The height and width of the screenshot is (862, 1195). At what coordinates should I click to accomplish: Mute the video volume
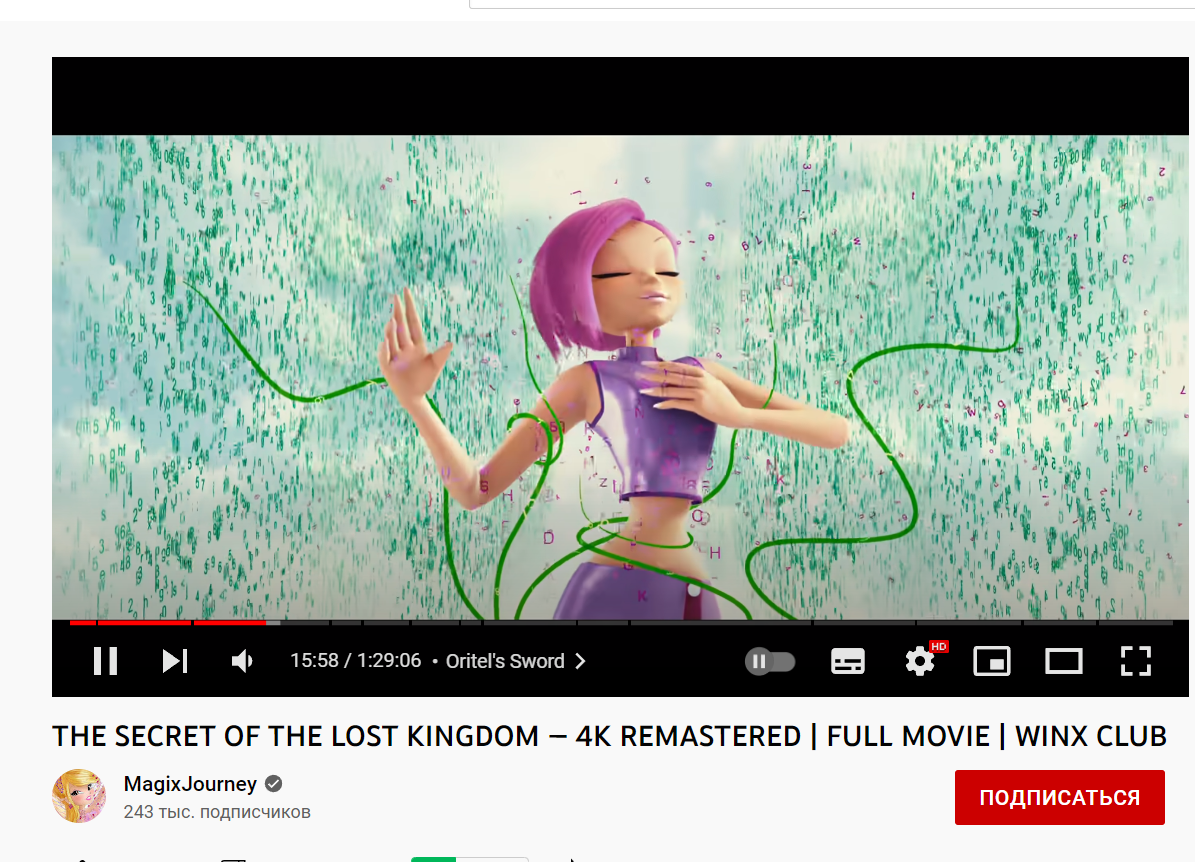242,661
